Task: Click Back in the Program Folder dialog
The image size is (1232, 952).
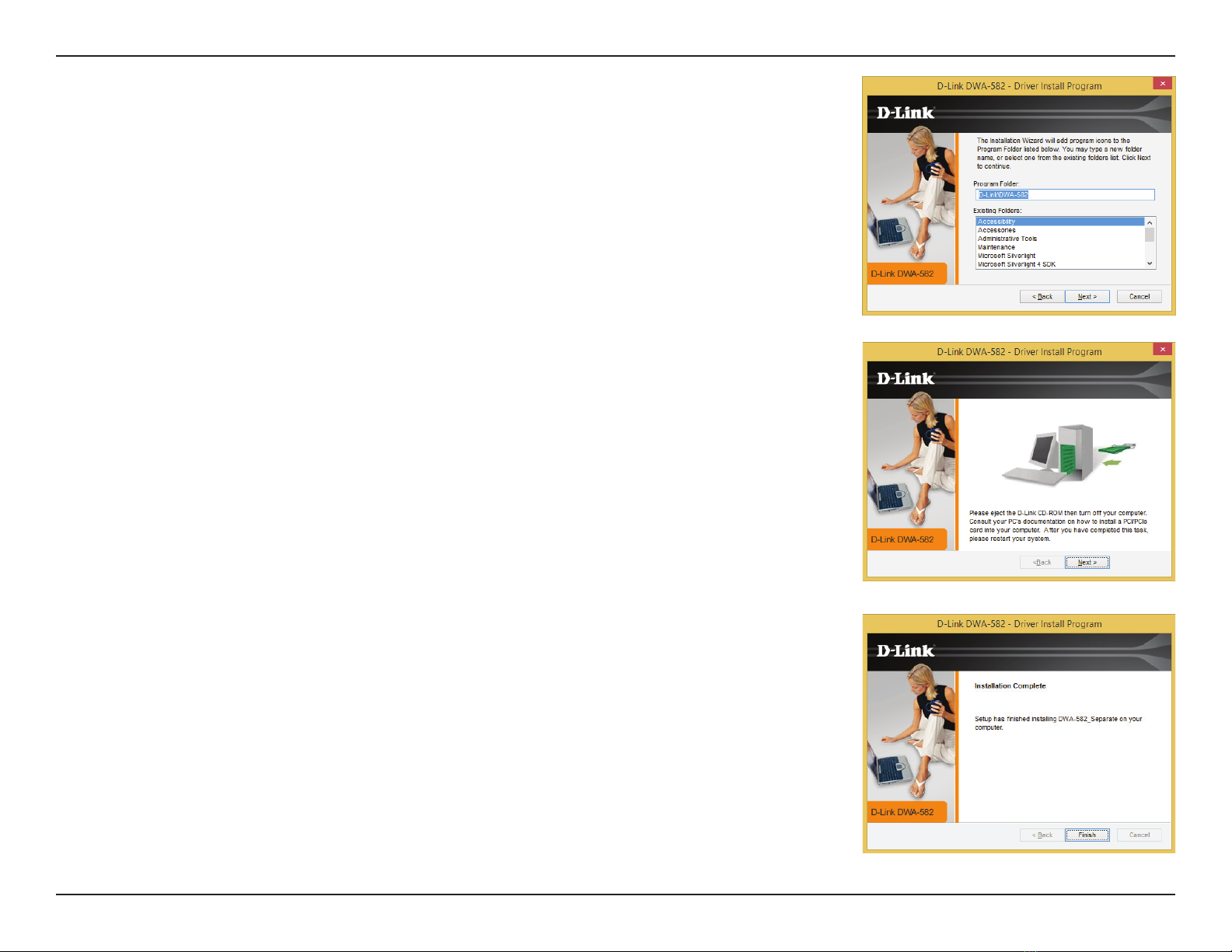Action: [x=1042, y=297]
